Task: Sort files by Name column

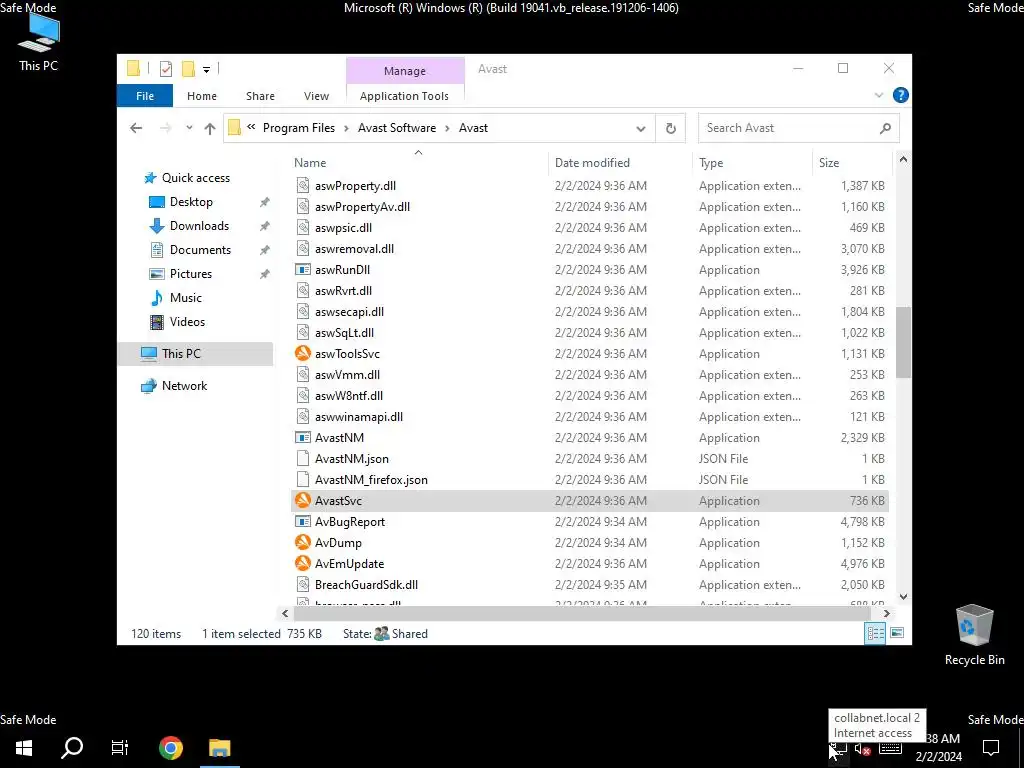Action: click(310, 163)
